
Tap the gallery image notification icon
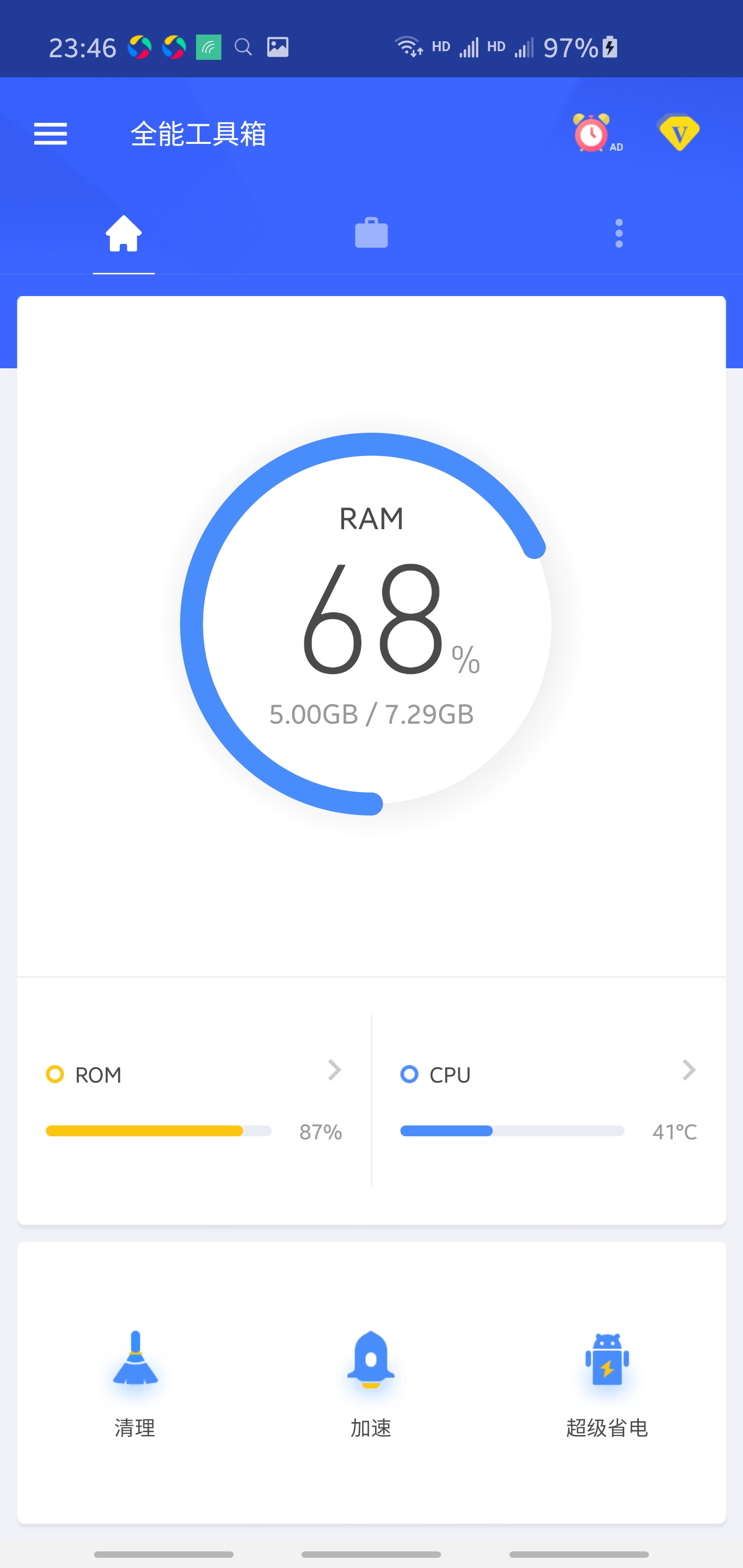278,47
